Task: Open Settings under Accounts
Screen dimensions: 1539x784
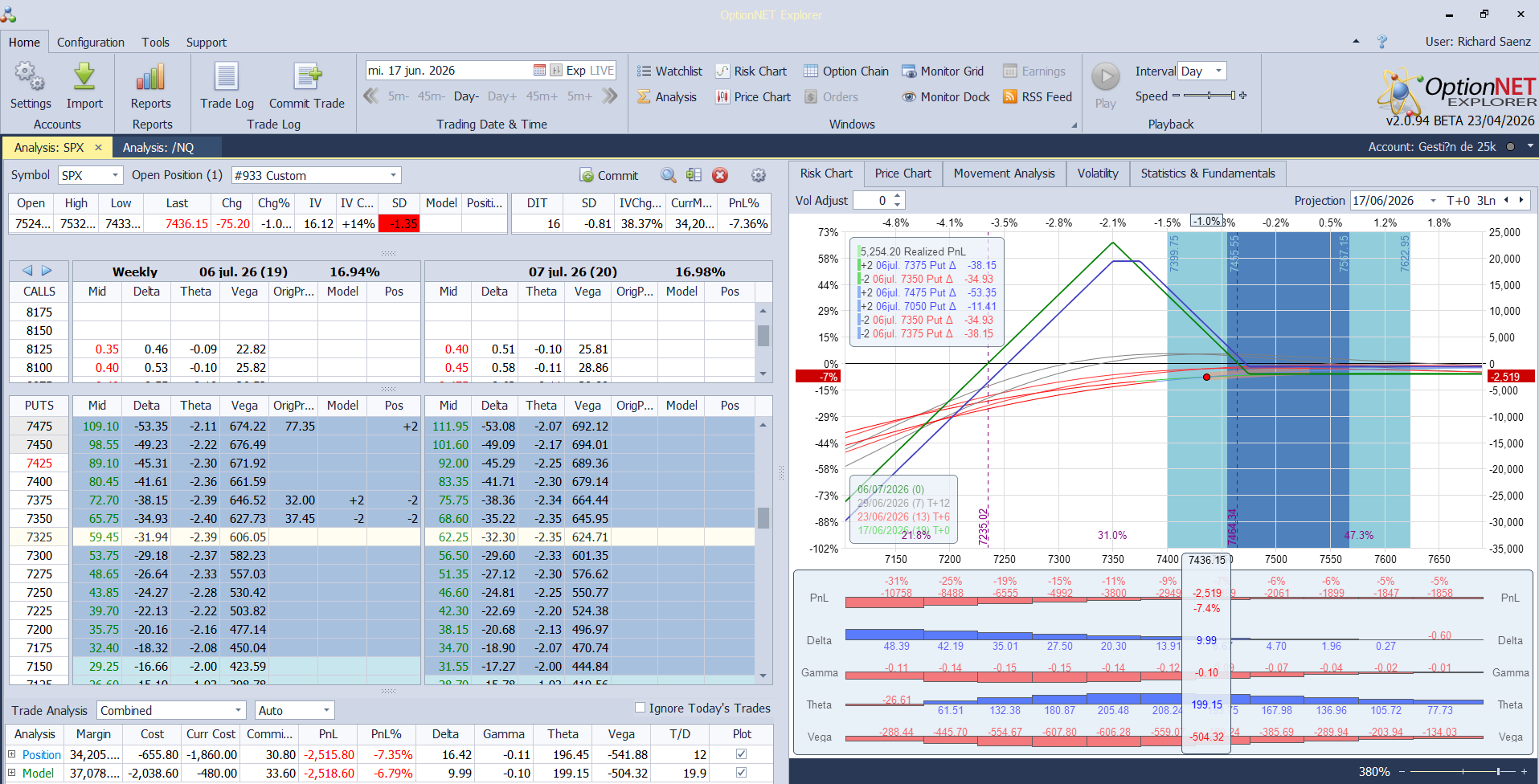Action: [31, 86]
